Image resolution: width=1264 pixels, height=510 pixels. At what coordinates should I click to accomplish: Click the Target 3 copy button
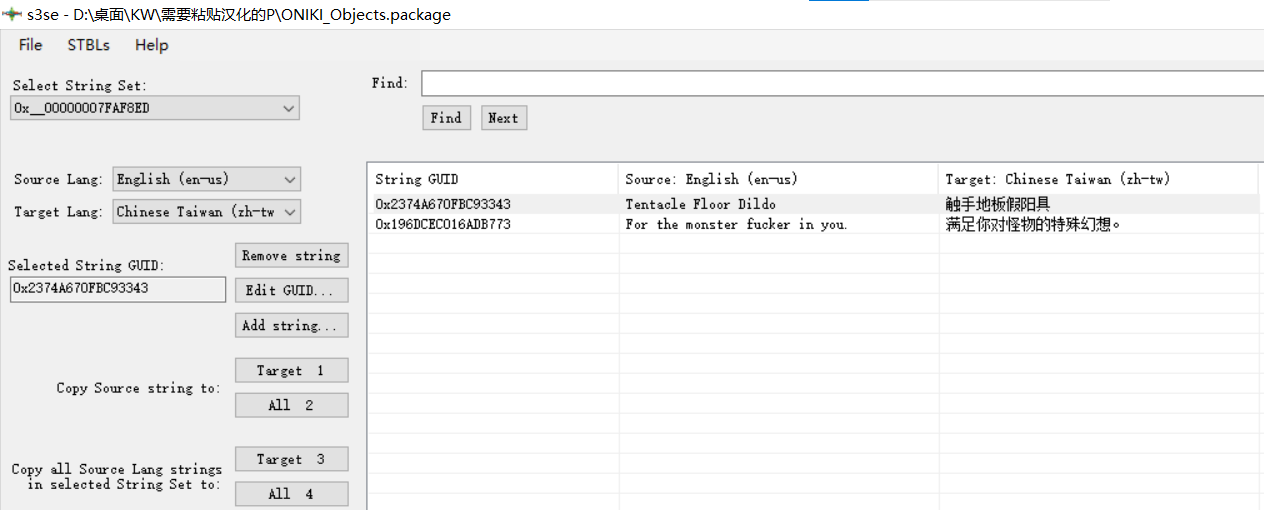291,459
